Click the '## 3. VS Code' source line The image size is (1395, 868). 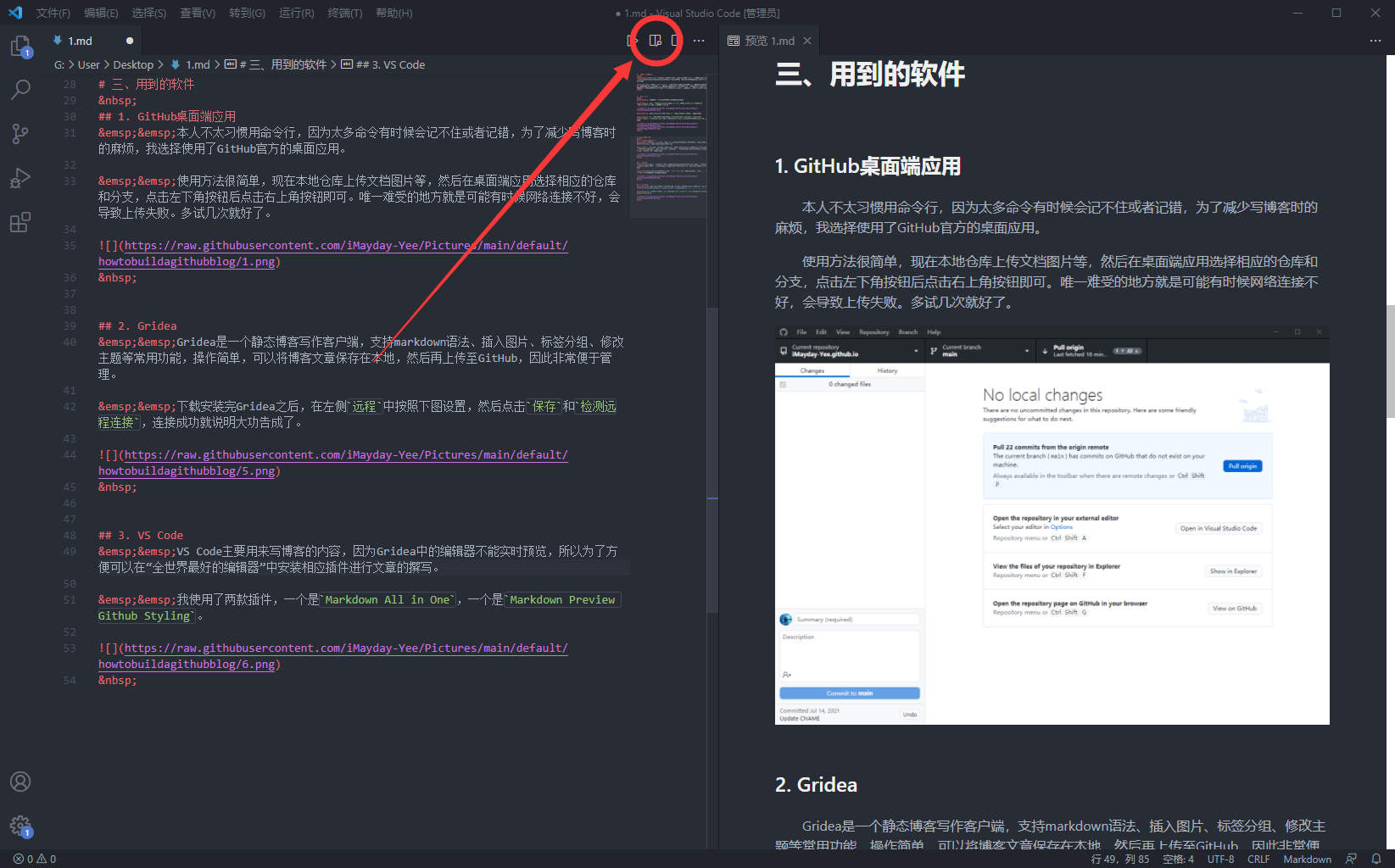tap(141, 535)
